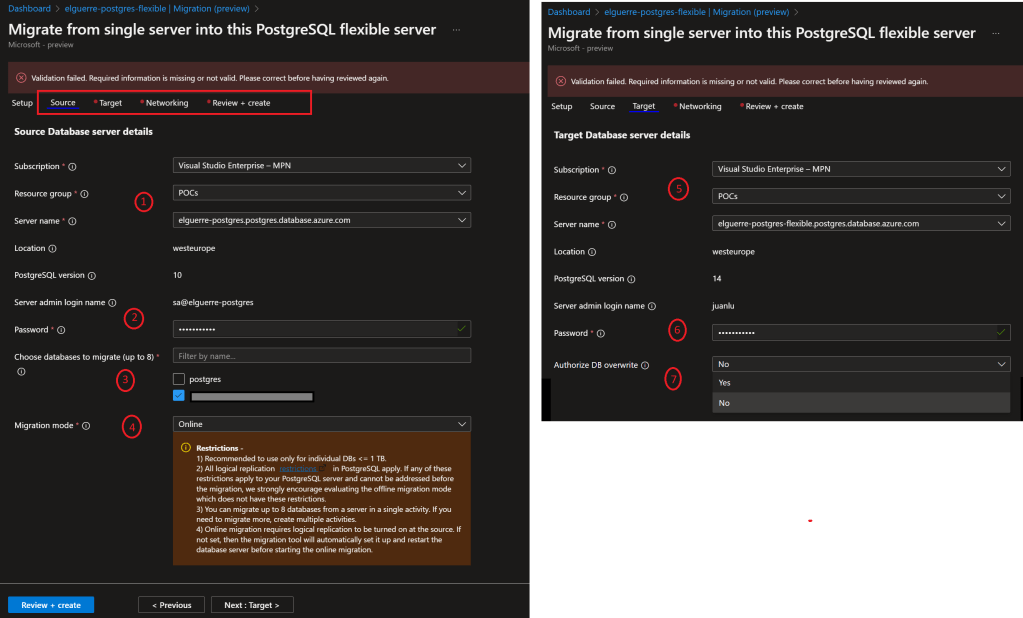The image size is (1023, 618).
Task: Click Dashboard breadcrumb link in left panel
Action: [x=29, y=8]
